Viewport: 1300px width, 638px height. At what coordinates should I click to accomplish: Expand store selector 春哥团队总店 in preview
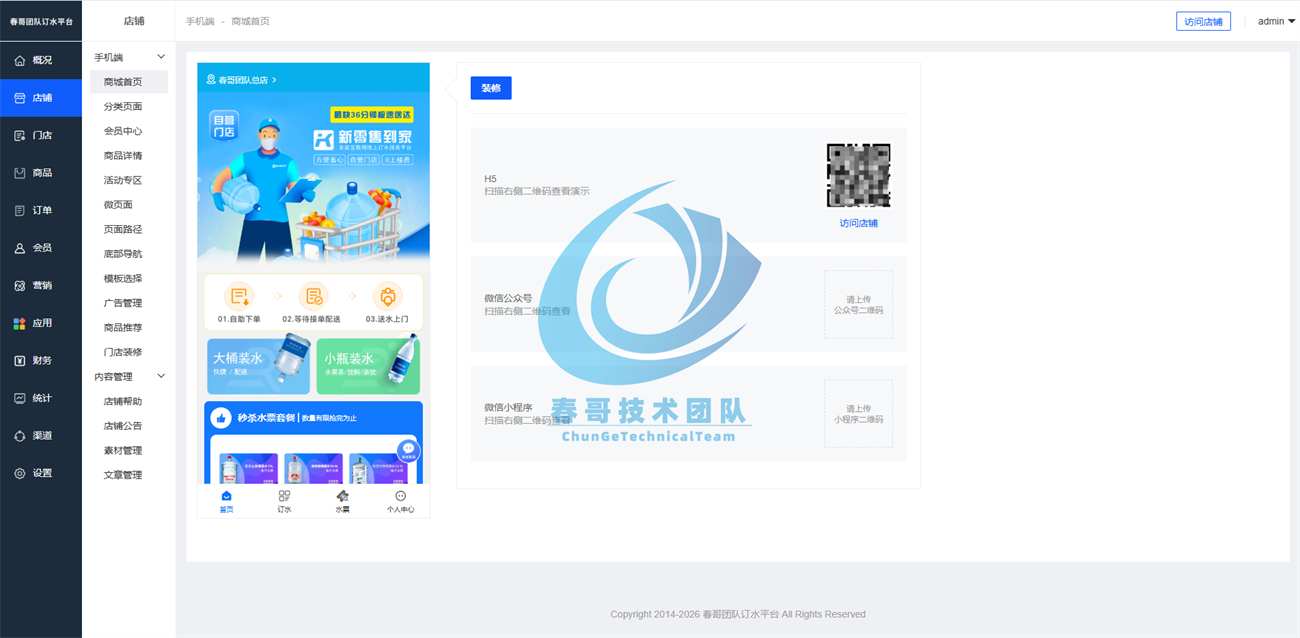[241, 80]
